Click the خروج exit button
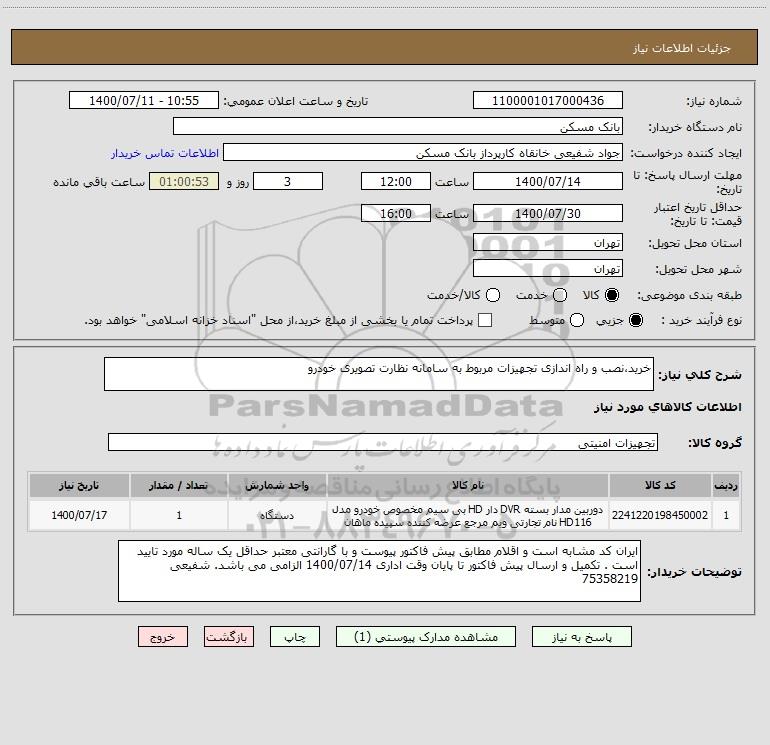 pyautogui.click(x=163, y=636)
